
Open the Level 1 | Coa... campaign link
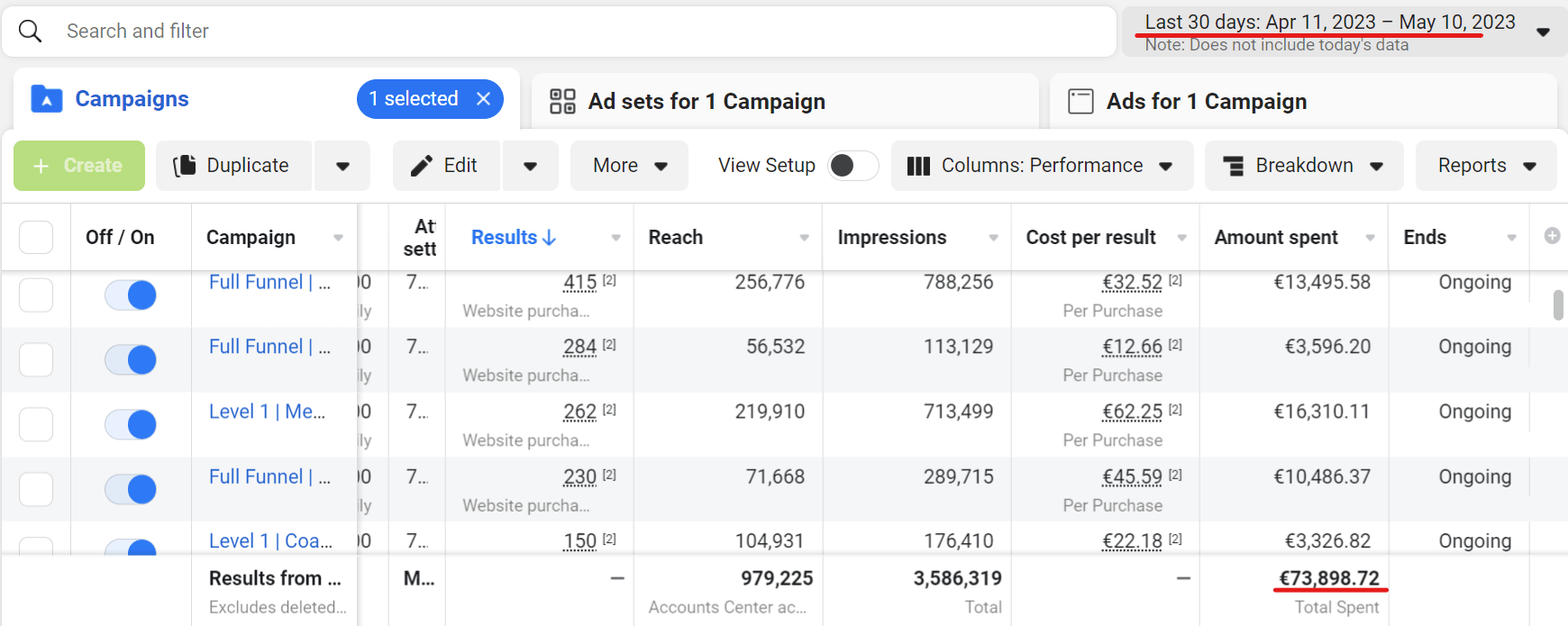(269, 540)
